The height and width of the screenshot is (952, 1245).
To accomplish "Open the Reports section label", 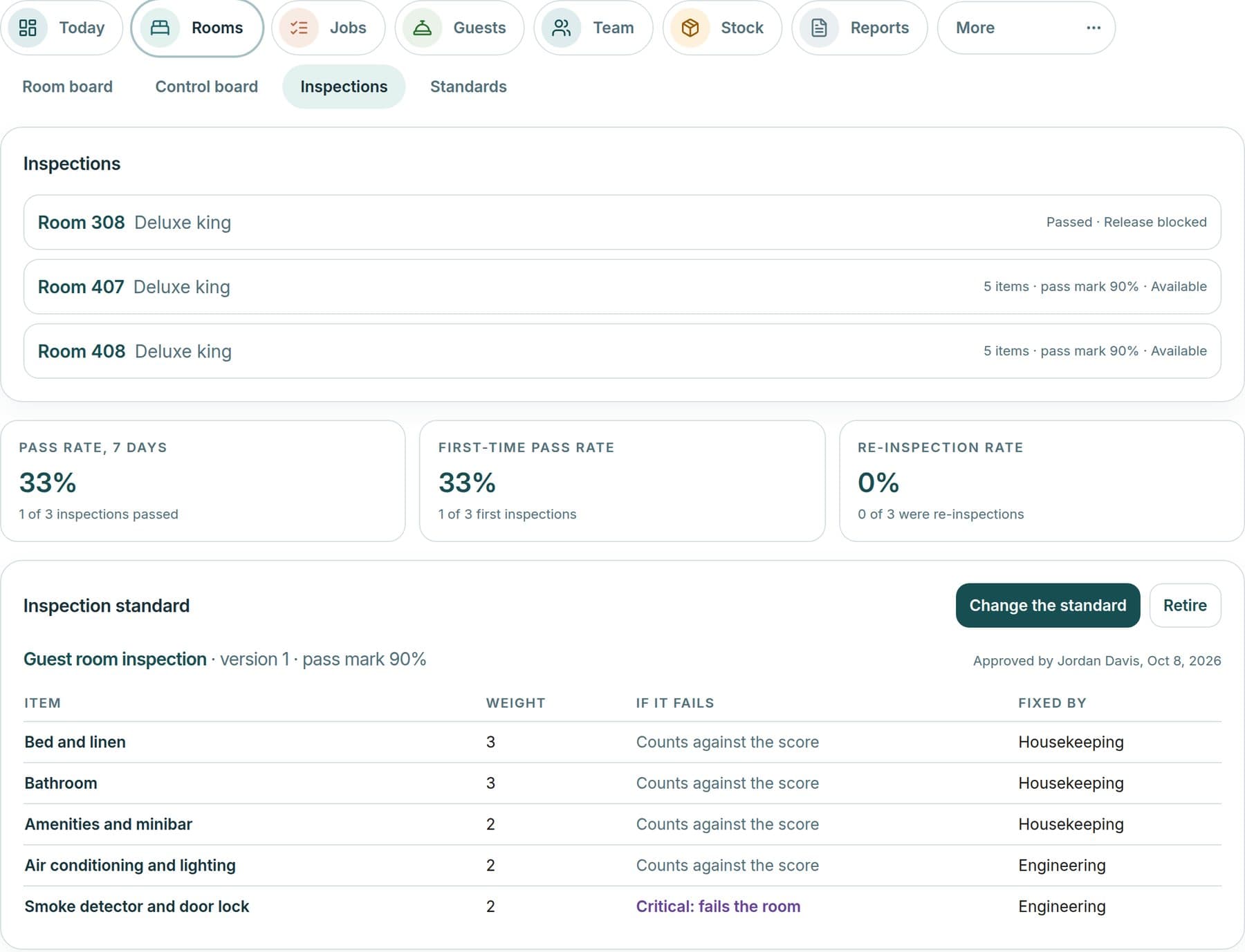I will pos(880,28).
